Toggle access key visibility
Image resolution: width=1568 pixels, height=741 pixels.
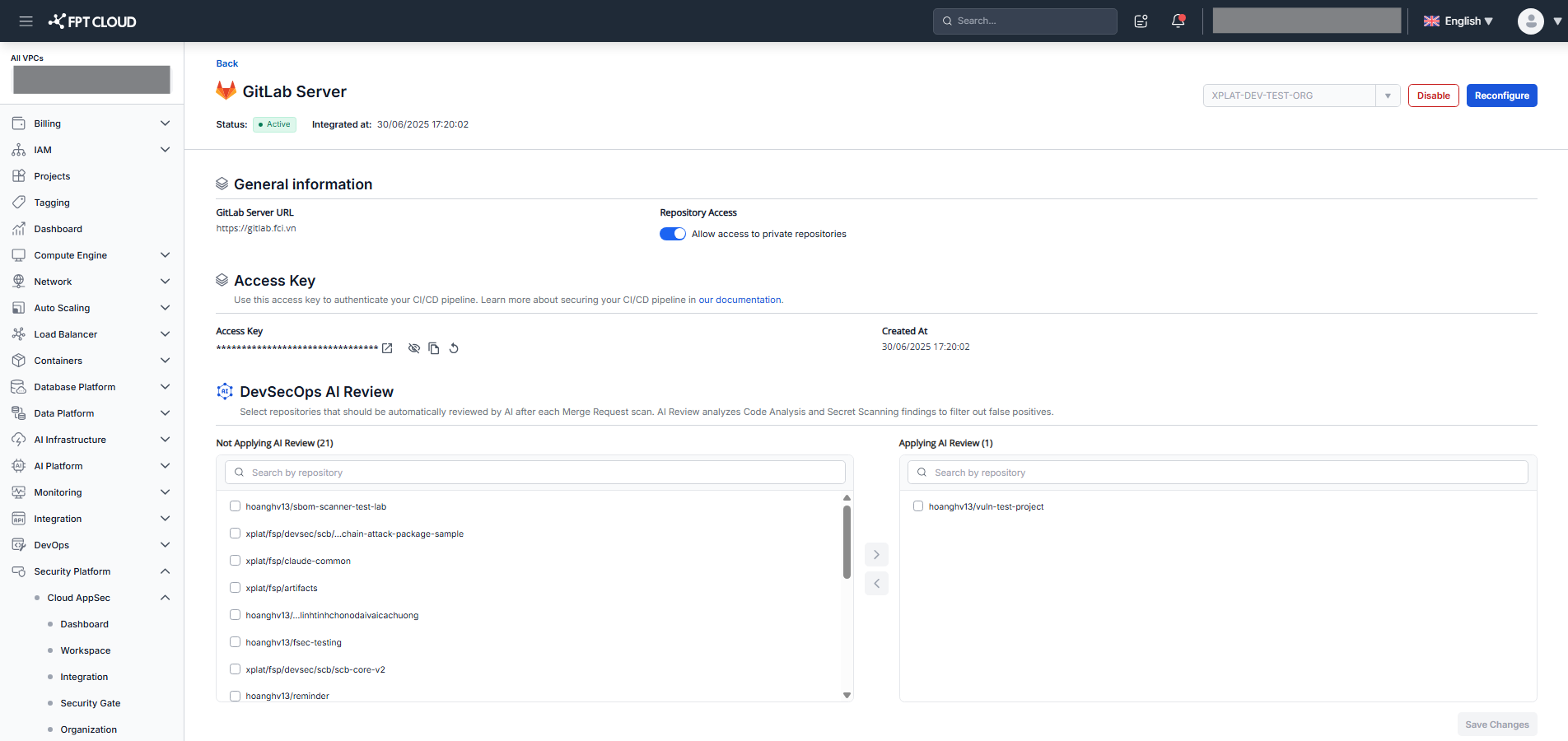pyautogui.click(x=414, y=348)
